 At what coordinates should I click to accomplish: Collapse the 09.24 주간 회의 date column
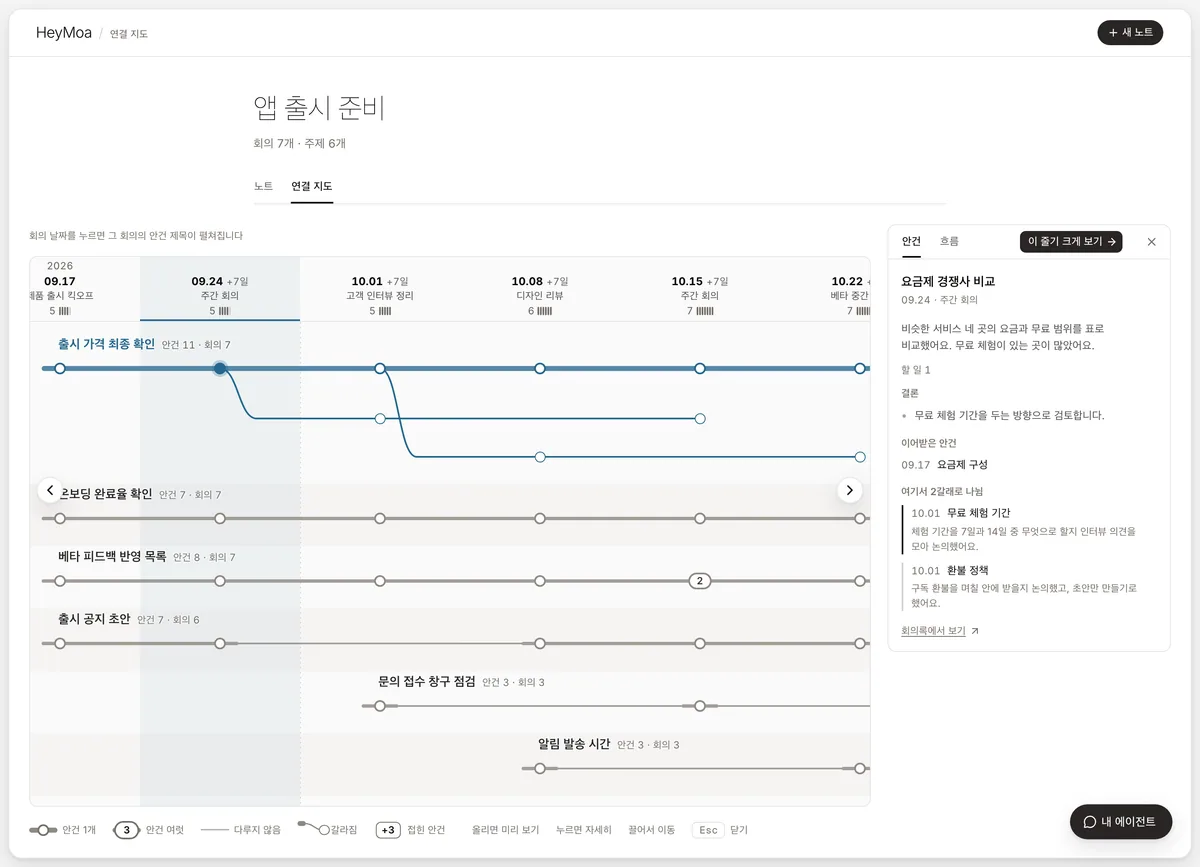pyautogui.click(x=220, y=289)
